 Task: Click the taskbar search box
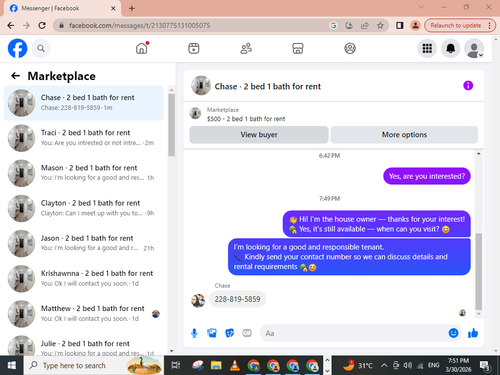[x=94, y=365]
